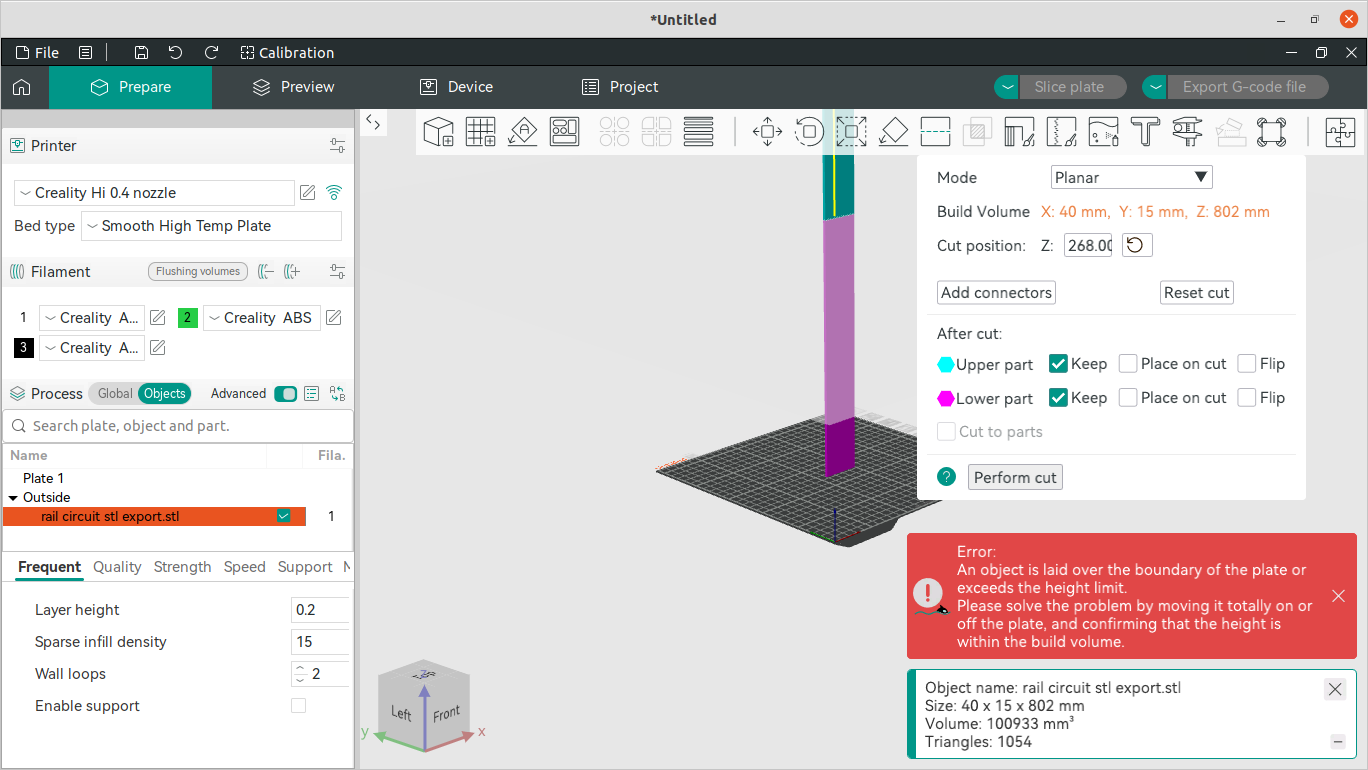Click the printer Wi-Fi connection icon
Viewport: 1368px width, 770px height.
[334, 193]
